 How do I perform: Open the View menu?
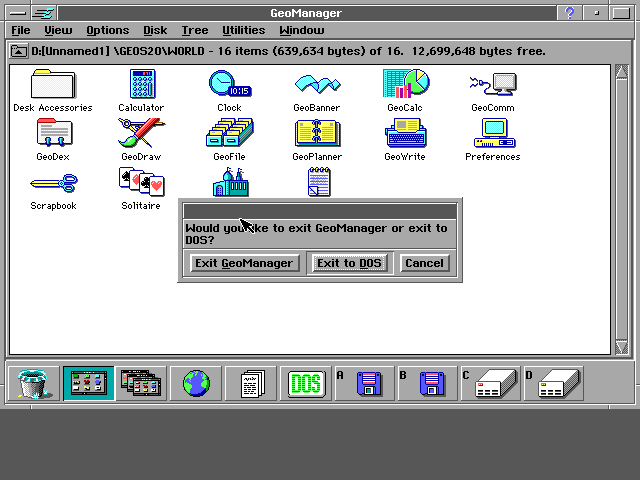(58, 30)
